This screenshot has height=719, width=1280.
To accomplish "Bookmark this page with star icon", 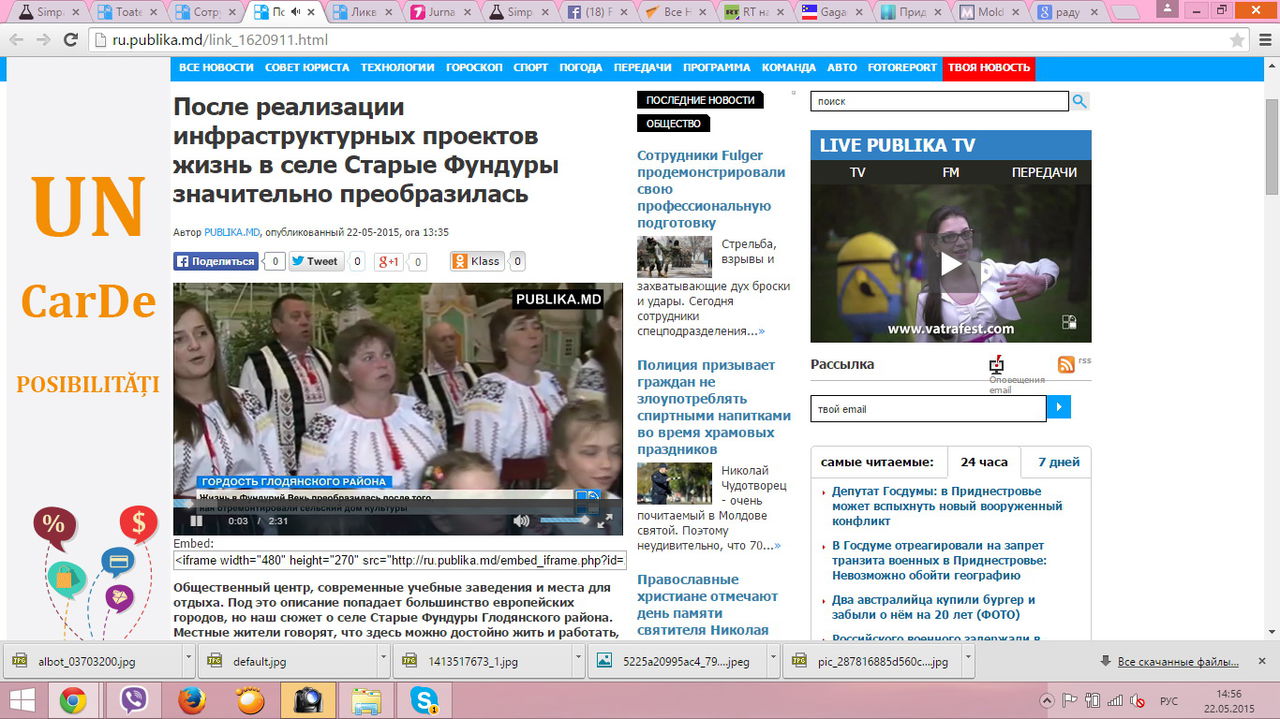I will click(1237, 40).
